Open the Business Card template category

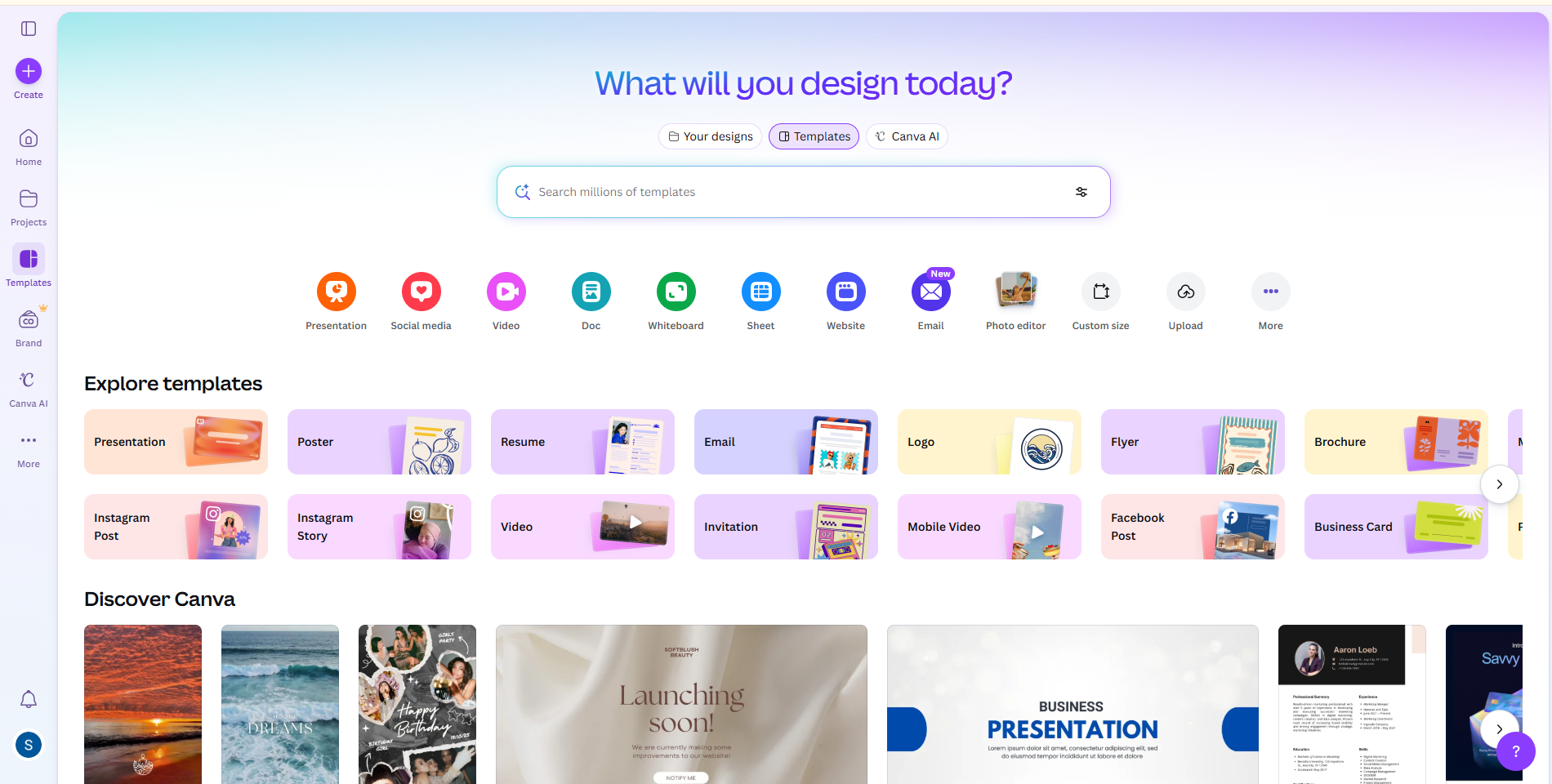click(1396, 527)
